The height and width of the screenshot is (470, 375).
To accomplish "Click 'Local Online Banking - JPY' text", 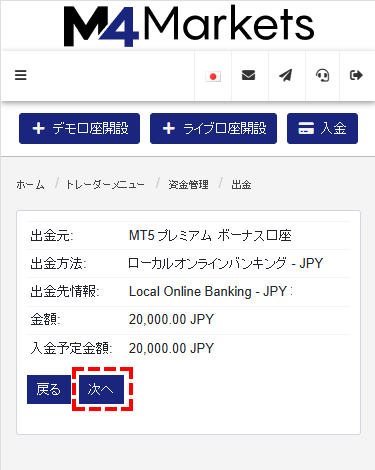I will click(208, 292).
